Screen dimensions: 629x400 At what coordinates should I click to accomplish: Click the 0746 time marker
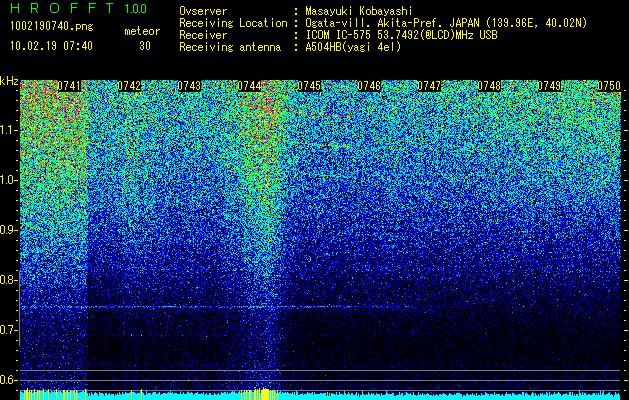tap(369, 86)
